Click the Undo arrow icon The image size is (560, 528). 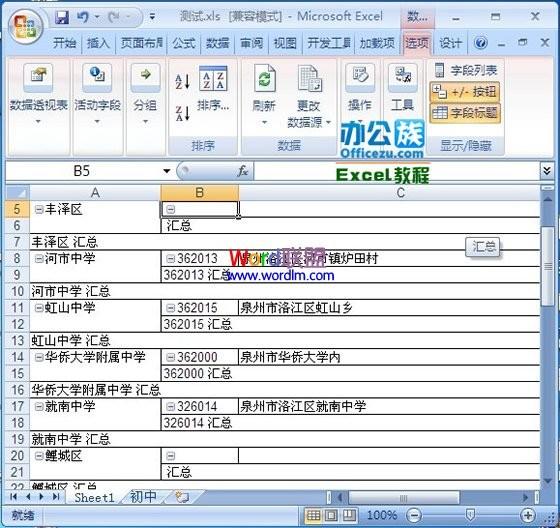(82, 17)
